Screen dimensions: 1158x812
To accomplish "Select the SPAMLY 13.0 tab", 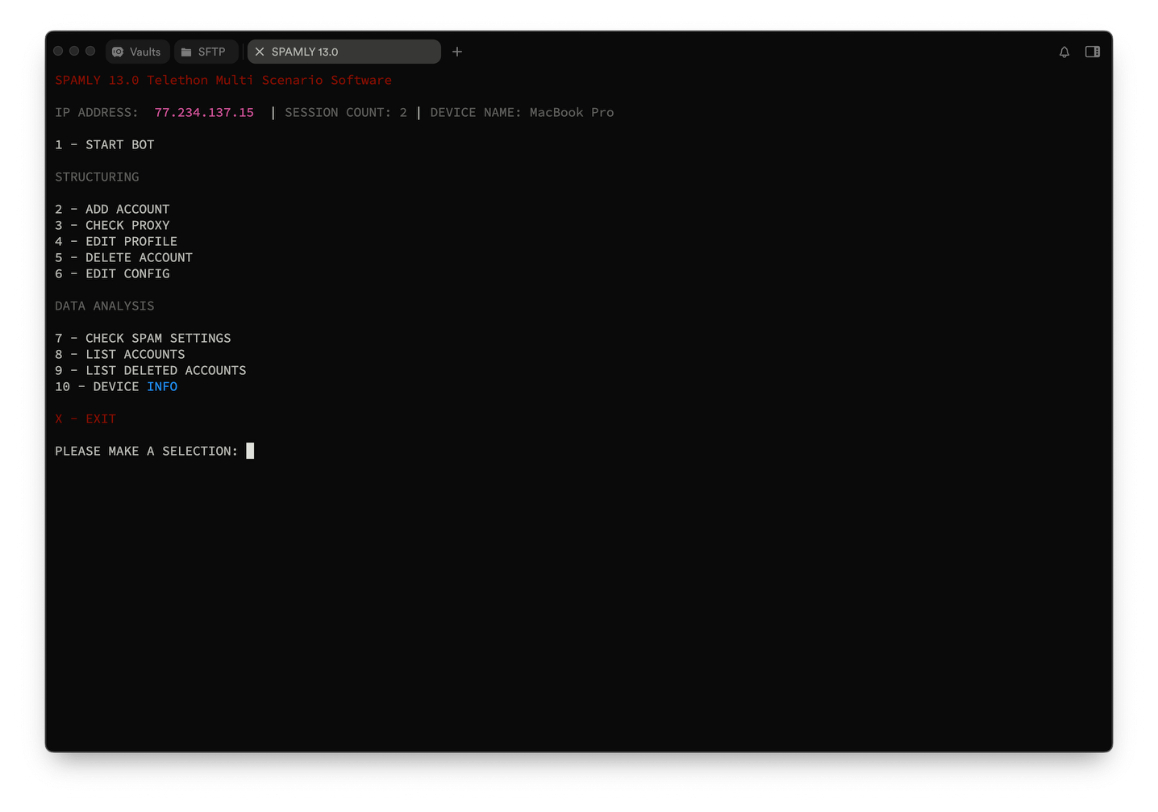I will pyautogui.click(x=344, y=52).
